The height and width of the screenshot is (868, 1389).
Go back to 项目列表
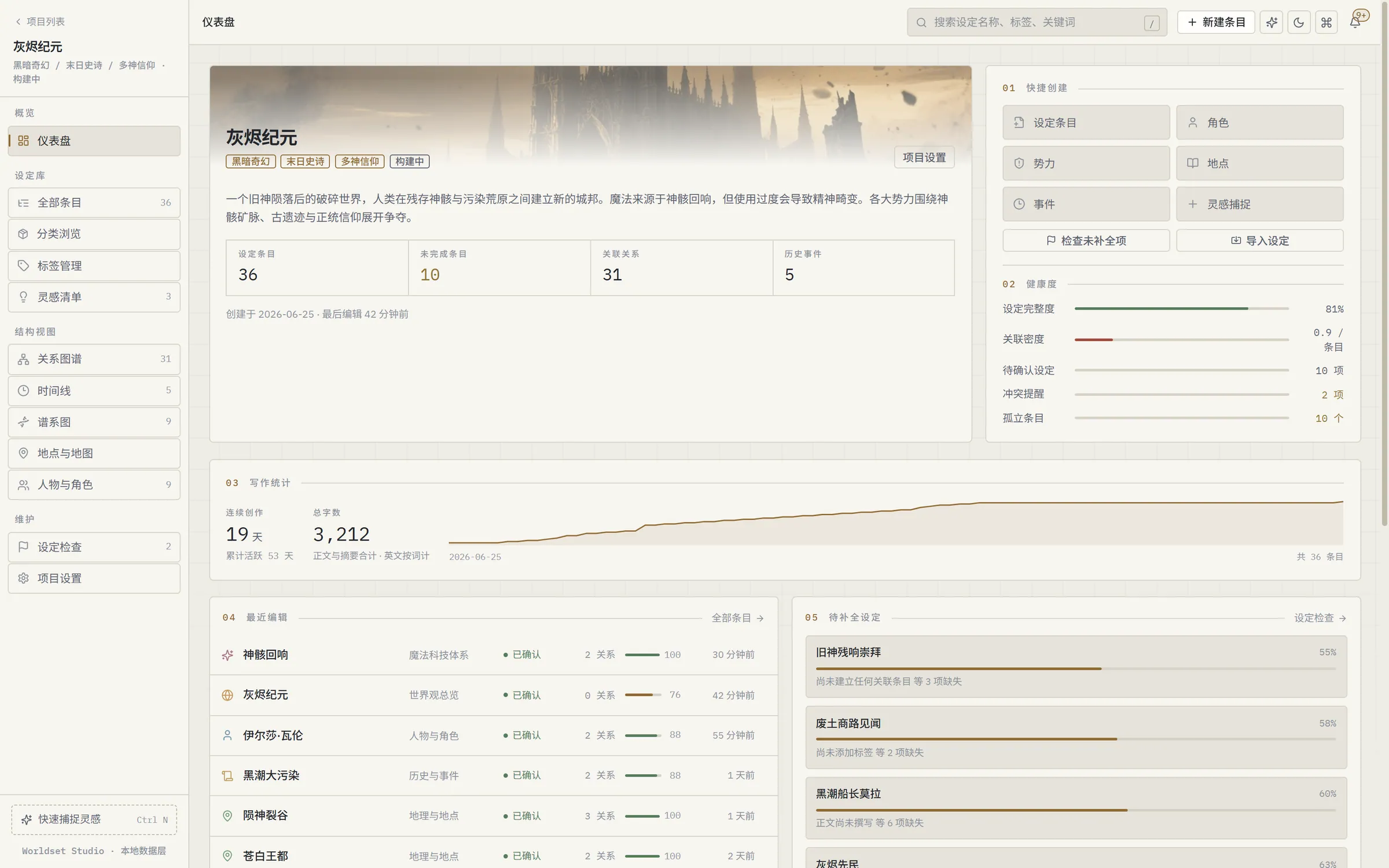coord(40,21)
